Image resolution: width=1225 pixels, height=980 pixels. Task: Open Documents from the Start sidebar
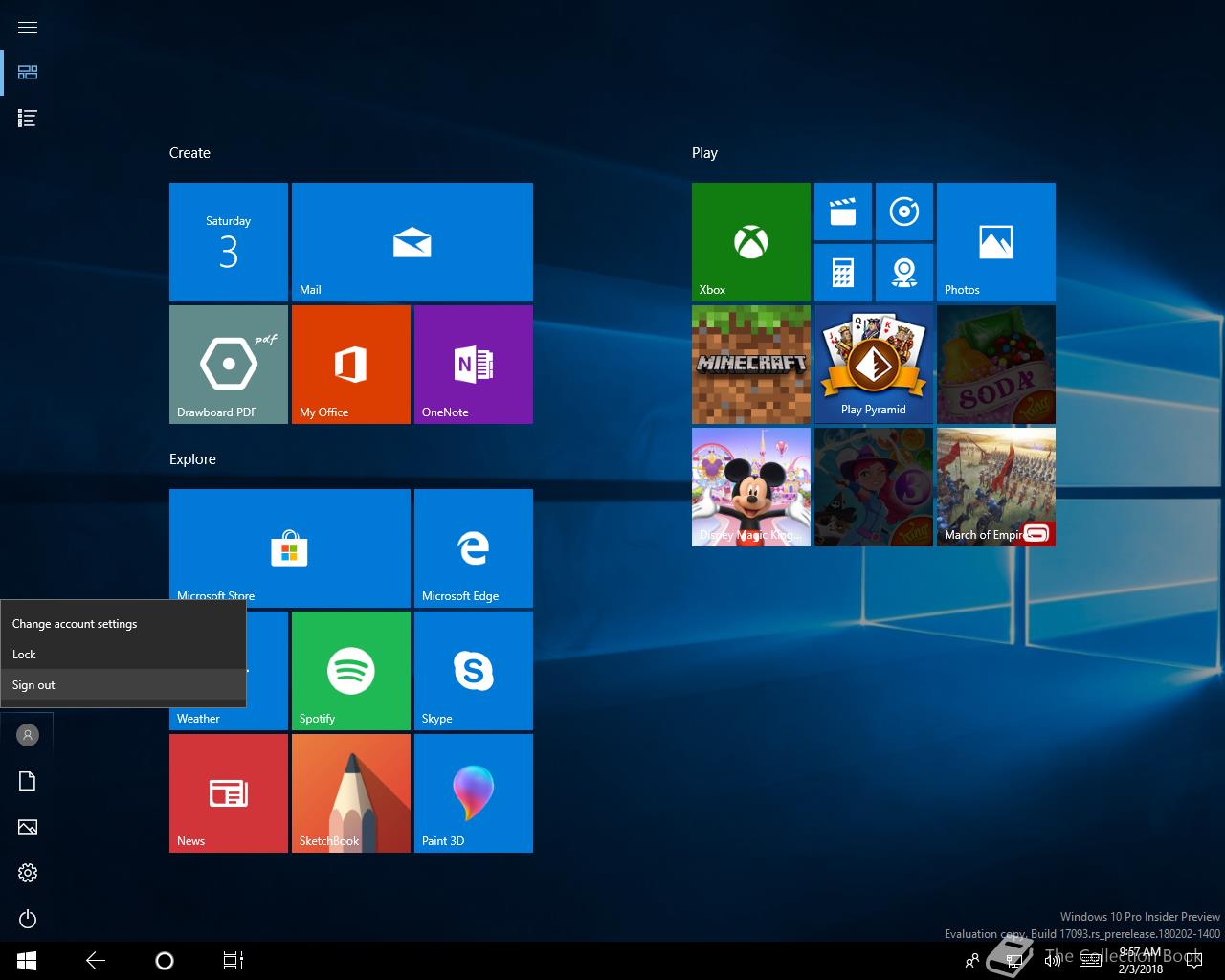pos(28,781)
